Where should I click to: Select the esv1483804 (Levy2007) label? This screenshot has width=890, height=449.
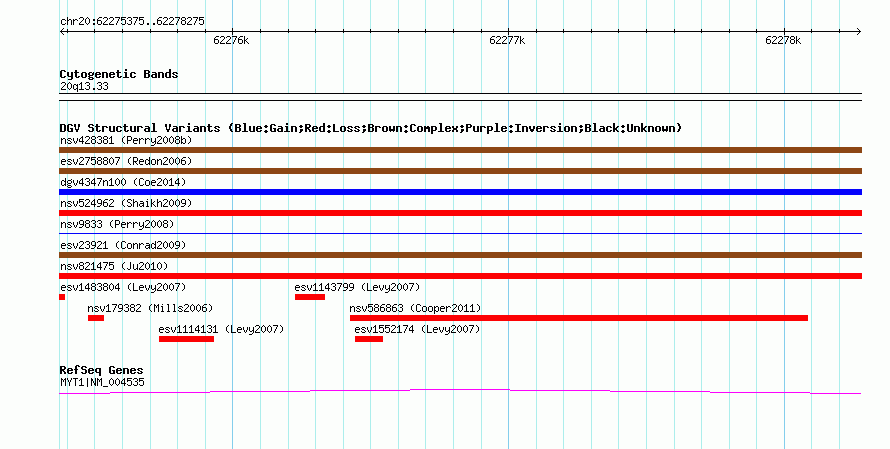point(123,287)
